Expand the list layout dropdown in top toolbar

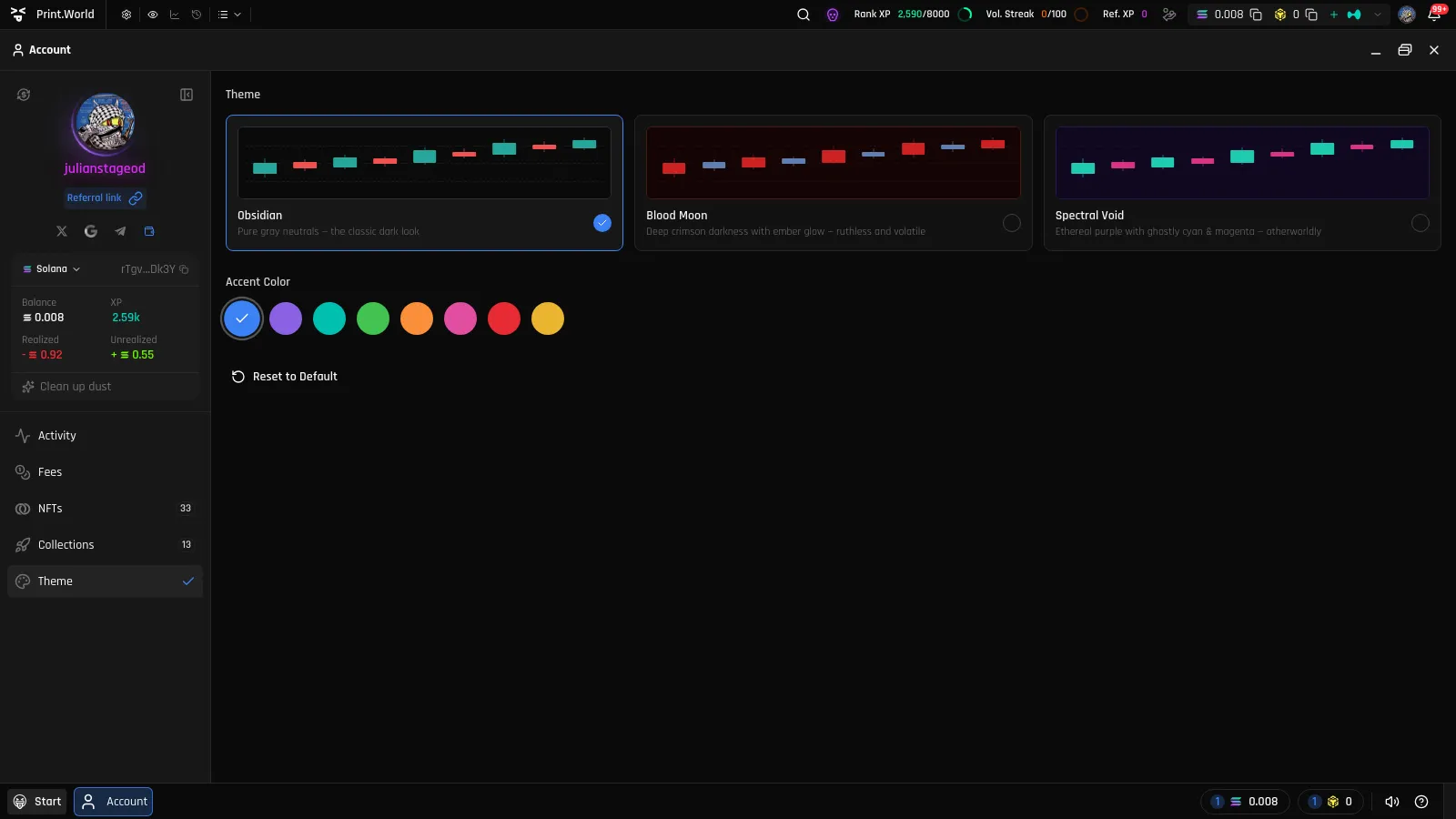pos(229,15)
